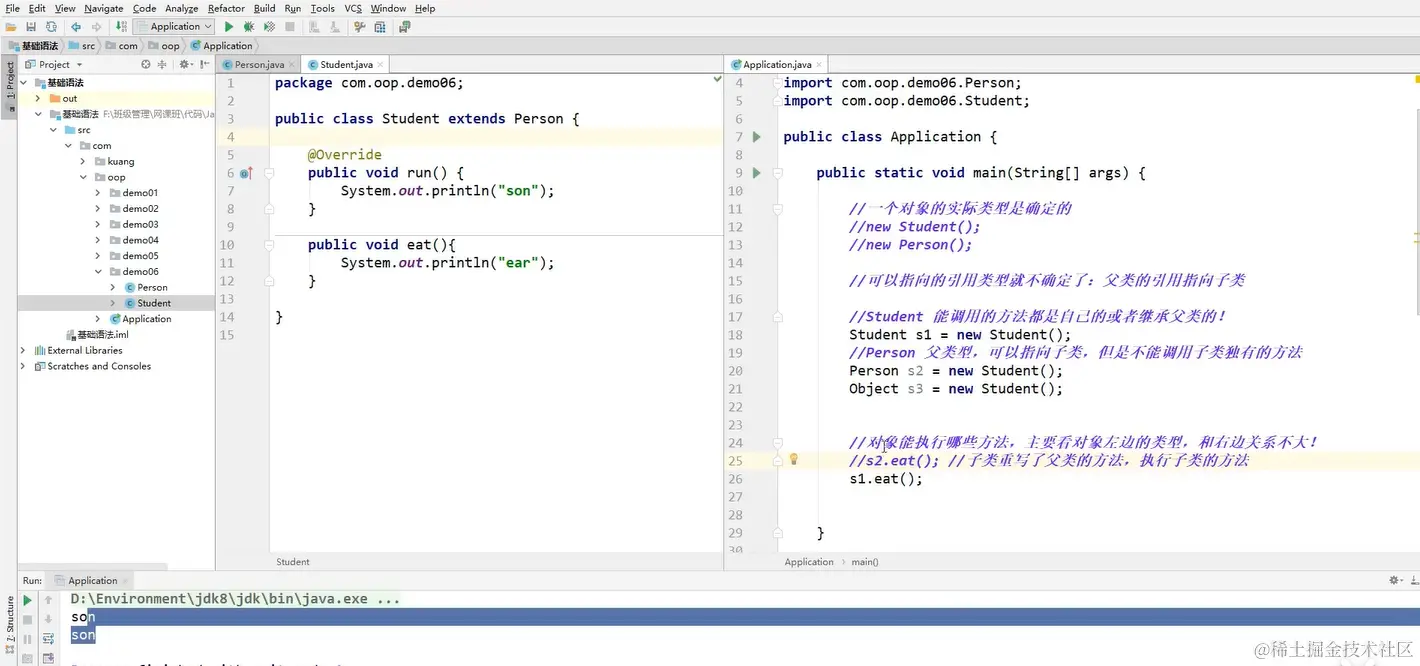Open the Project view dropdown
The width and height of the screenshot is (1420, 666).
pos(54,64)
